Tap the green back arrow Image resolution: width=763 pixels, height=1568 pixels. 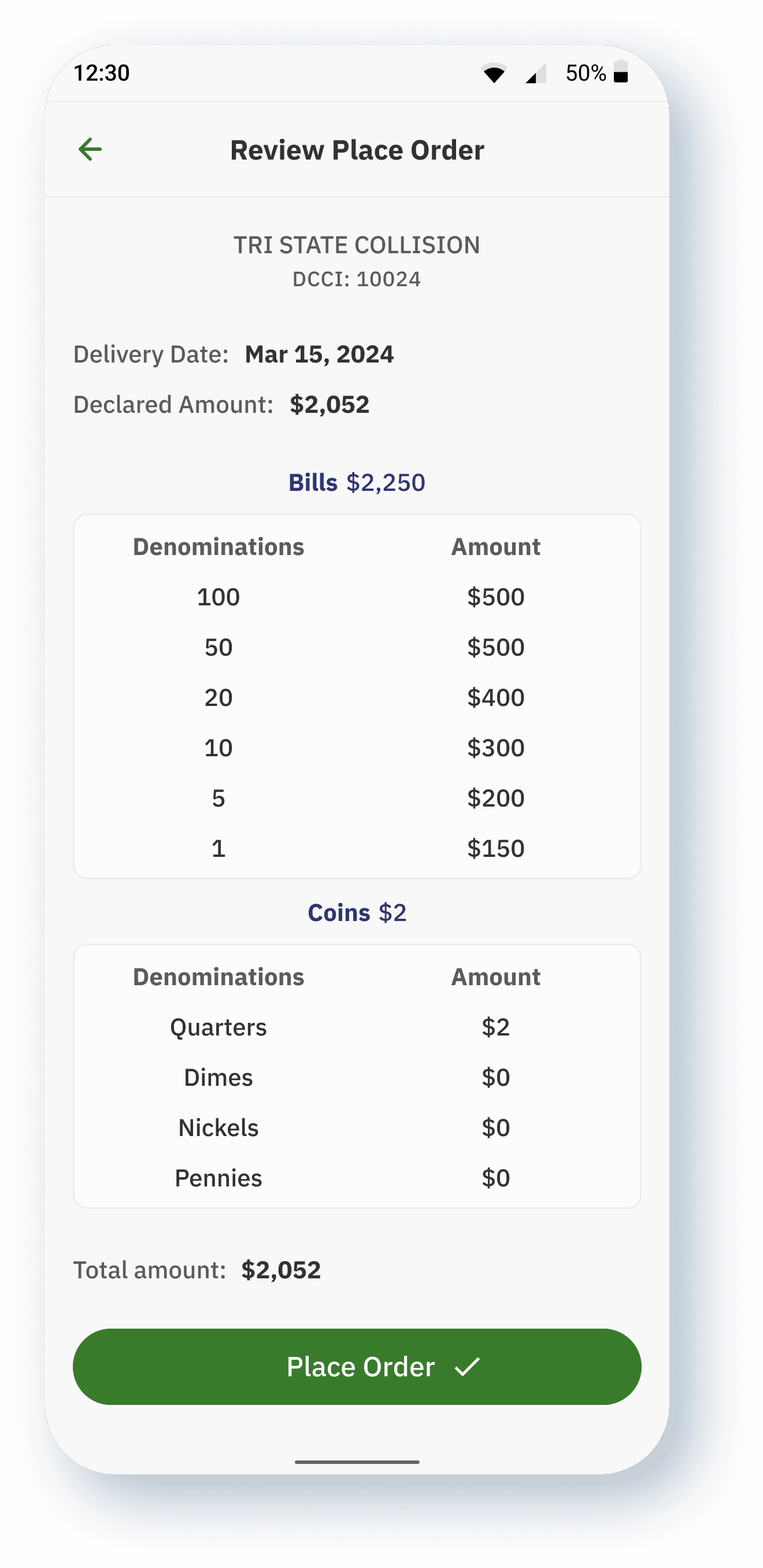tap(90, 149)
